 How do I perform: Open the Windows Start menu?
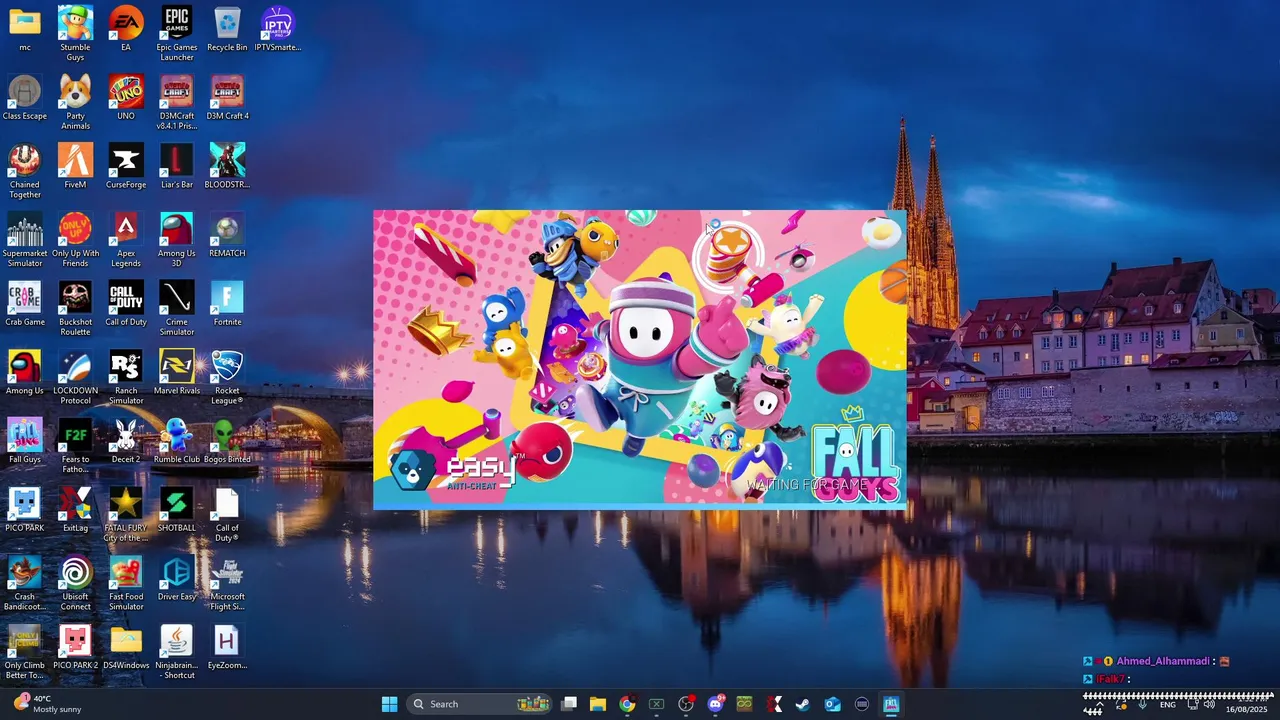(x=389, y=704)
